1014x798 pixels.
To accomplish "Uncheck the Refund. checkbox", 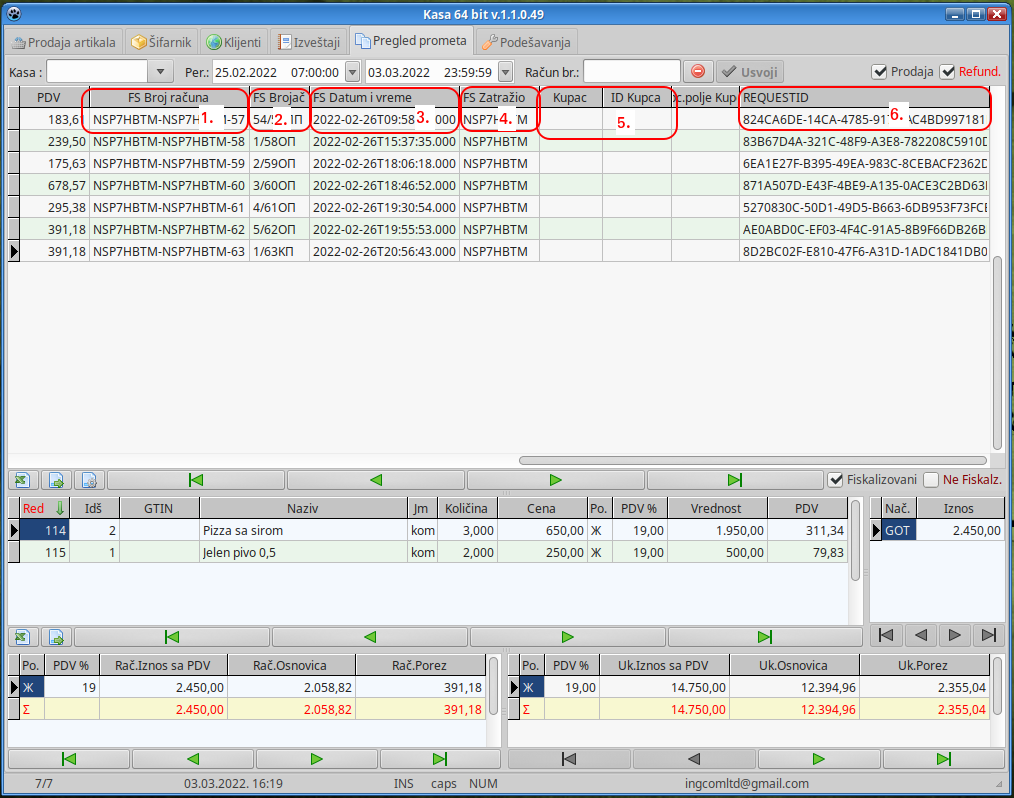I will (x=948, y=72).
